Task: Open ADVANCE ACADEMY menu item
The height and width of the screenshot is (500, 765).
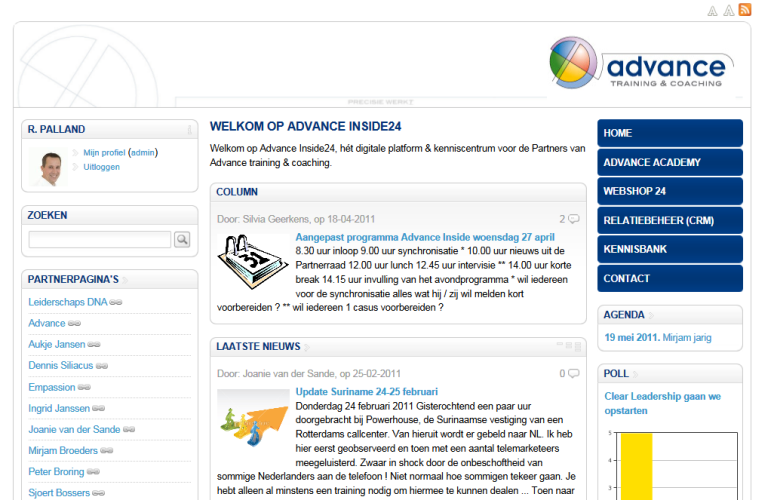Action: click(670, 162)
